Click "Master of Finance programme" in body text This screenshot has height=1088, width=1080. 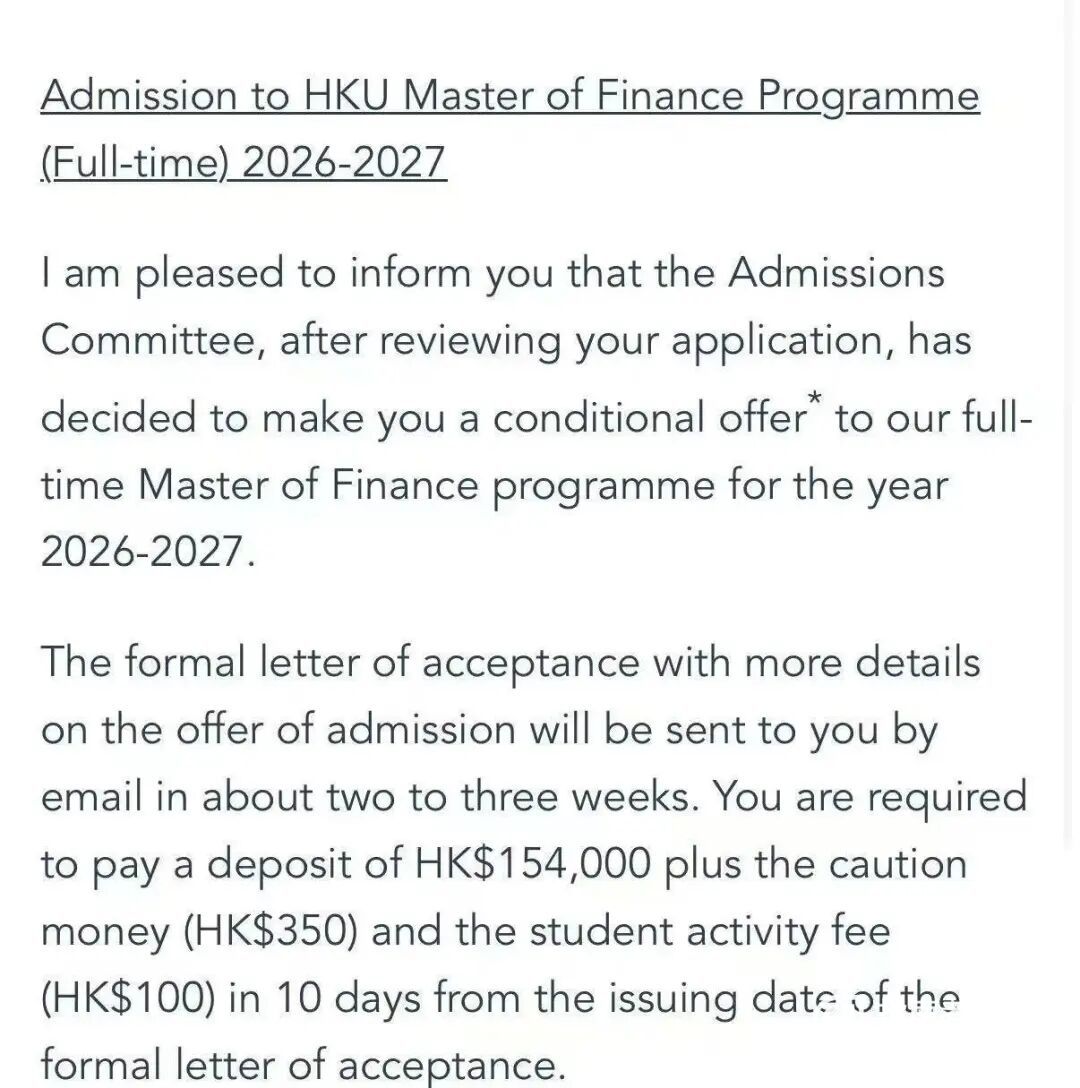pos(425,485)
